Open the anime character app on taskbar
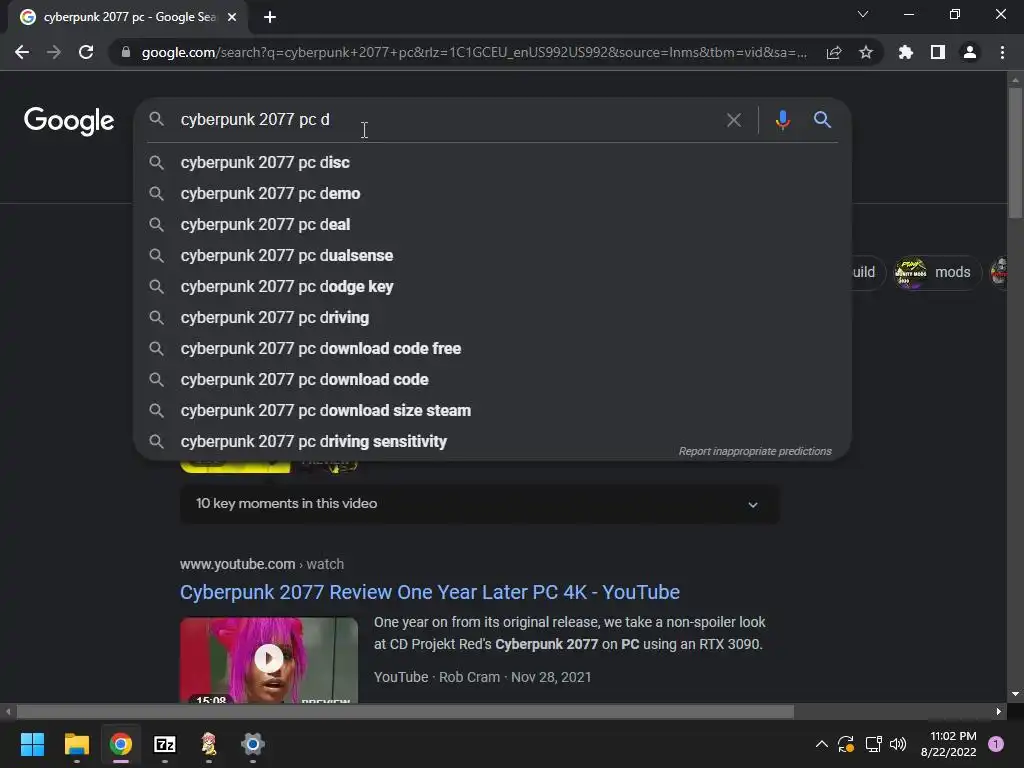1024x768 pixels. [208, 744]
